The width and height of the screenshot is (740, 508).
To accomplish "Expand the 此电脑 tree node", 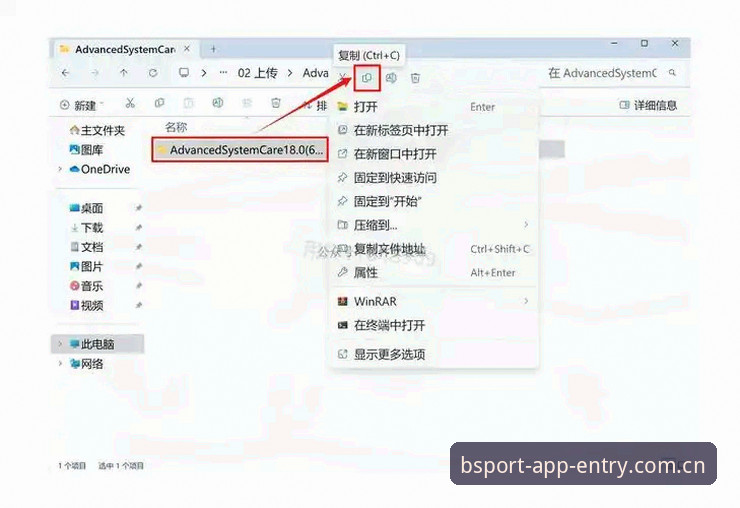I will [x=60, y=344].
